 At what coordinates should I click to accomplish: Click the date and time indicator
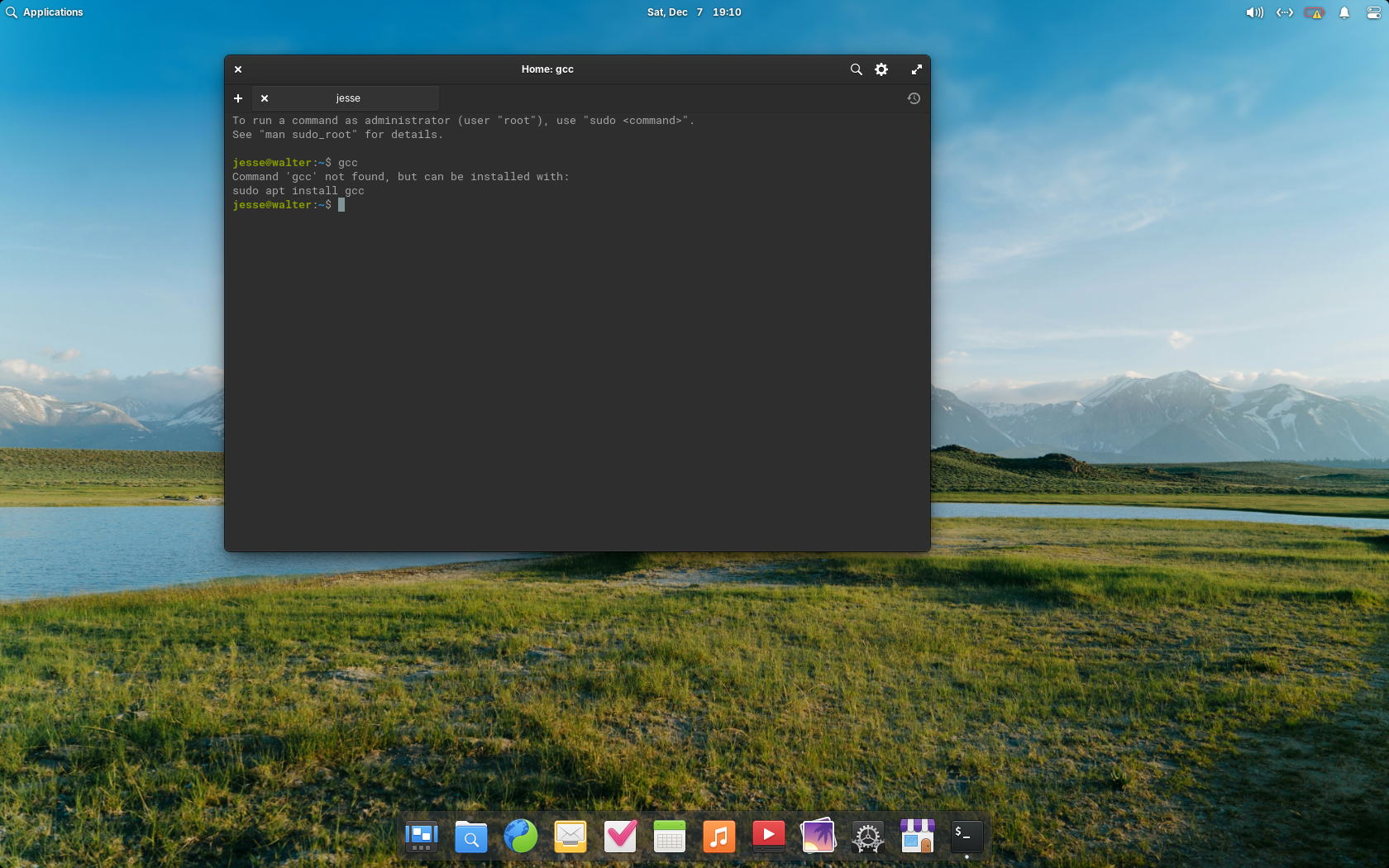coord(694,12)
